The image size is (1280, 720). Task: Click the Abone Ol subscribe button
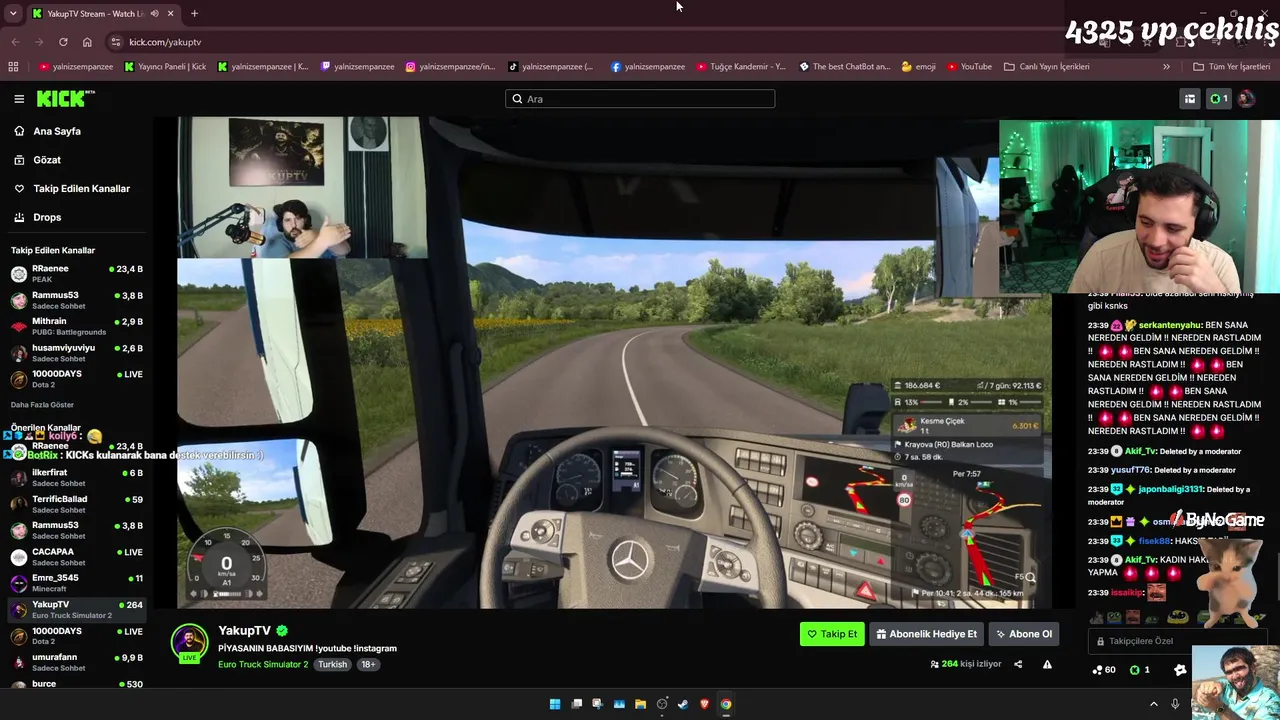tap(1024, 634)
